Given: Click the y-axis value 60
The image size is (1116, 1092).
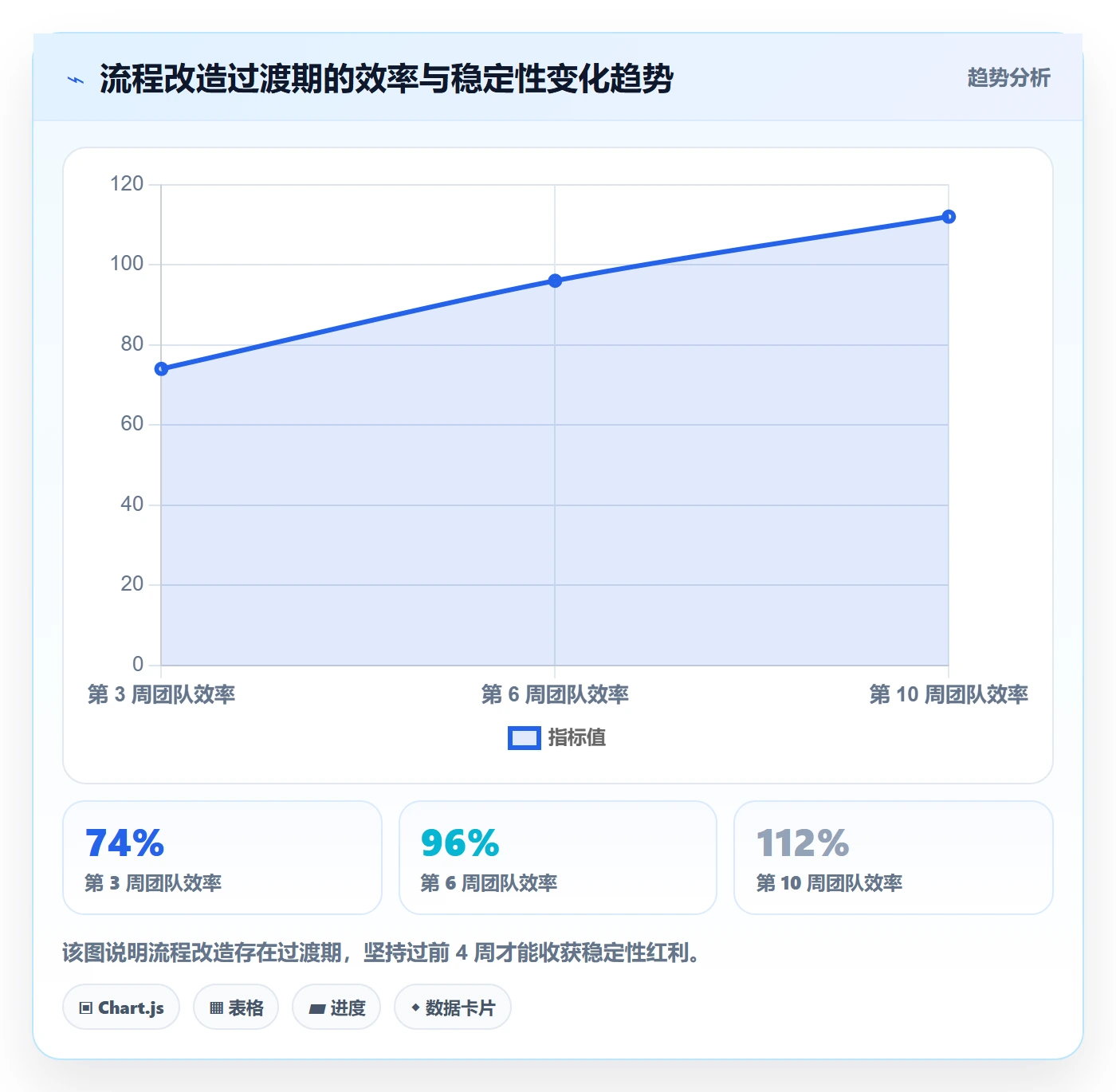Looking at the screenshot, I should [132, 424].
